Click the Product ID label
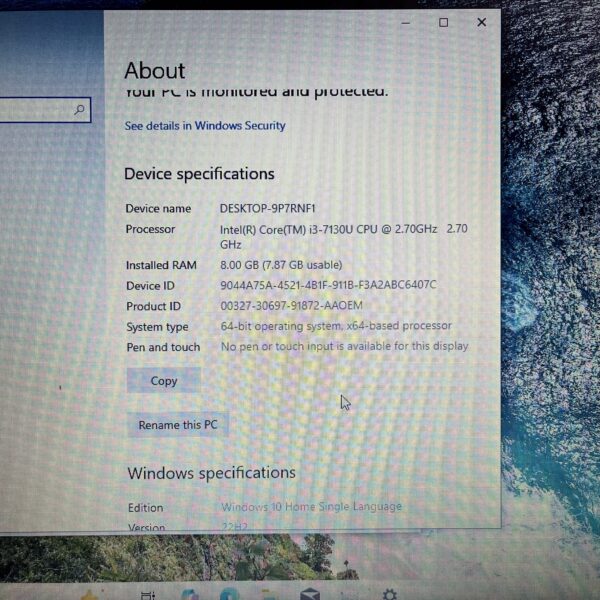 click(153, 307)
